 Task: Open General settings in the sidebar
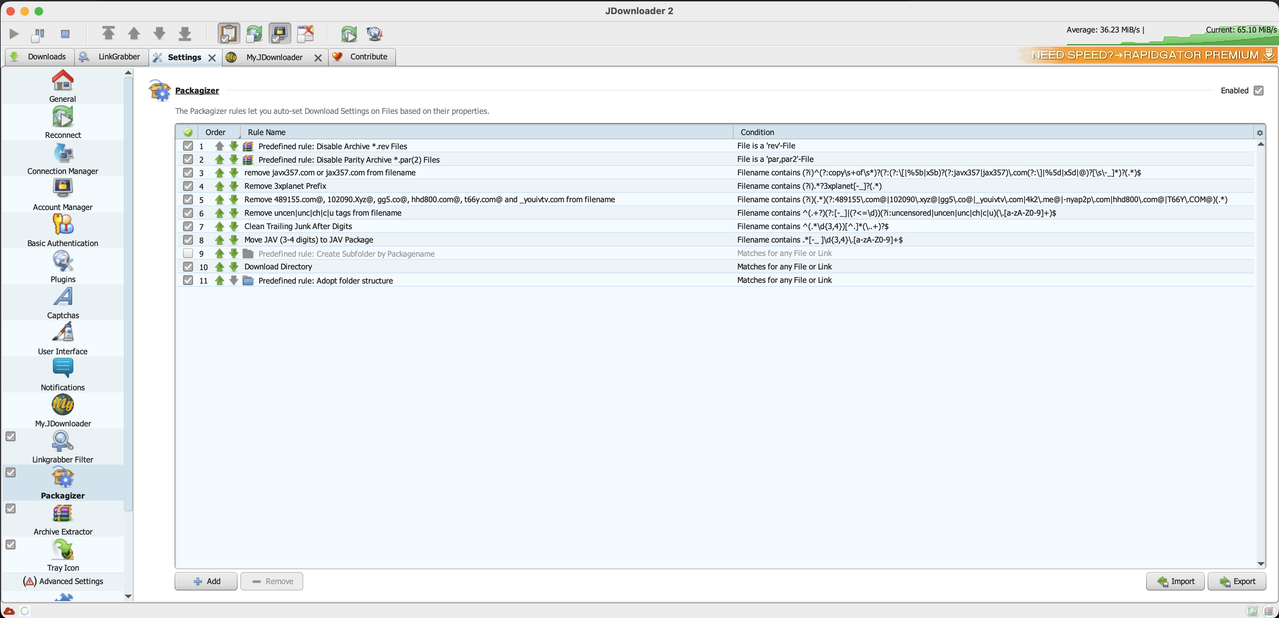[x=62, y=86]
